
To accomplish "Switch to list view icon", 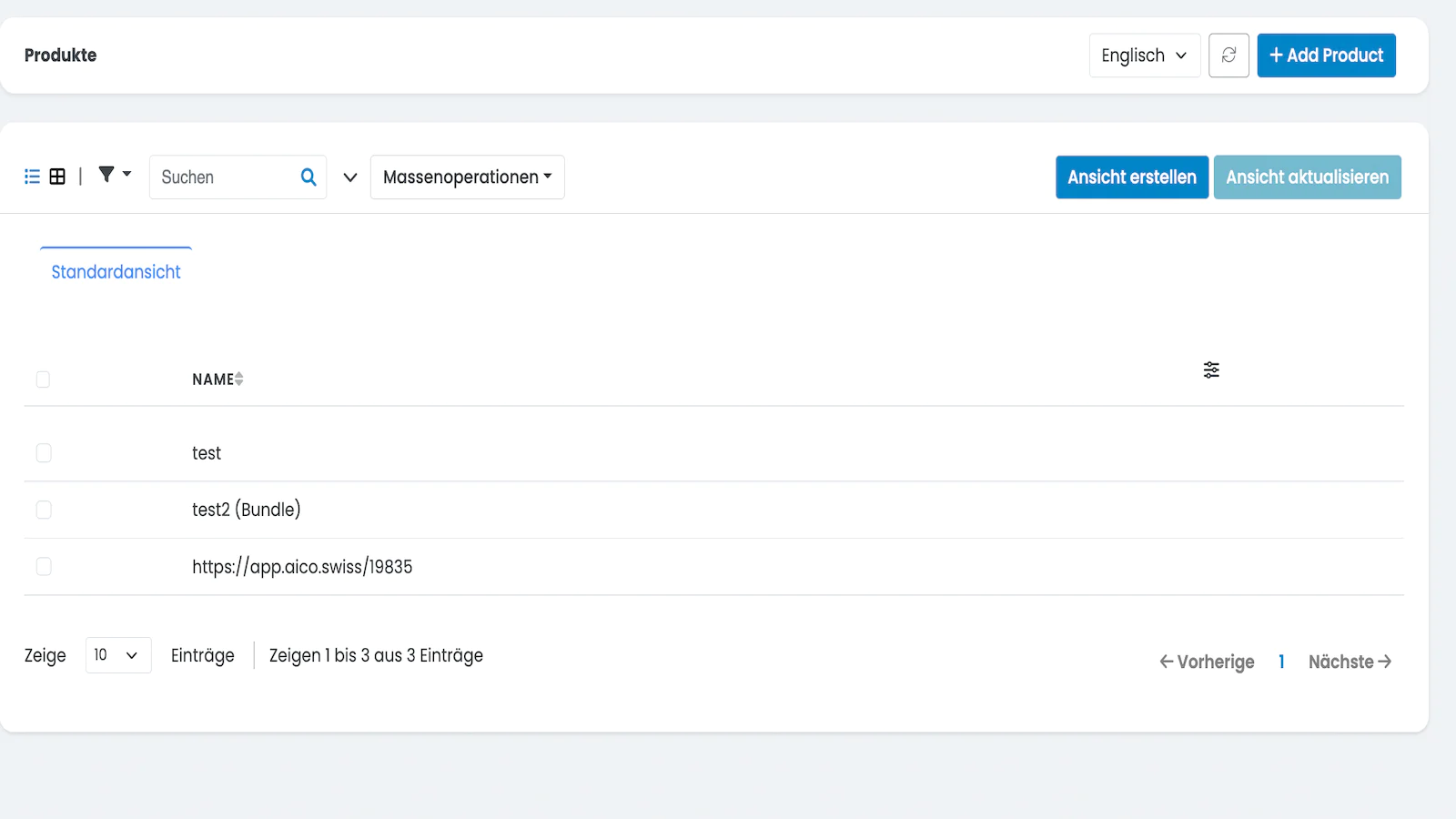I will pos(32,177).
